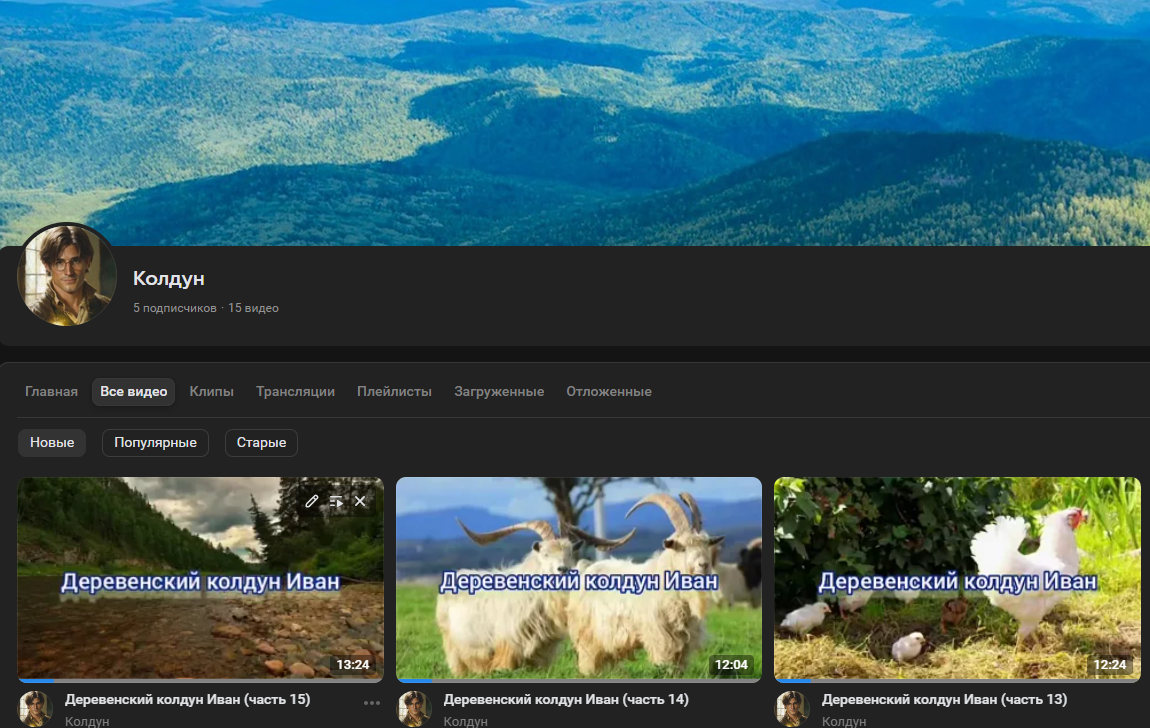Click the 12:24 duration badge
Image resolution: width=1150 pixels, height=728 pixels.
[1110, 665]
